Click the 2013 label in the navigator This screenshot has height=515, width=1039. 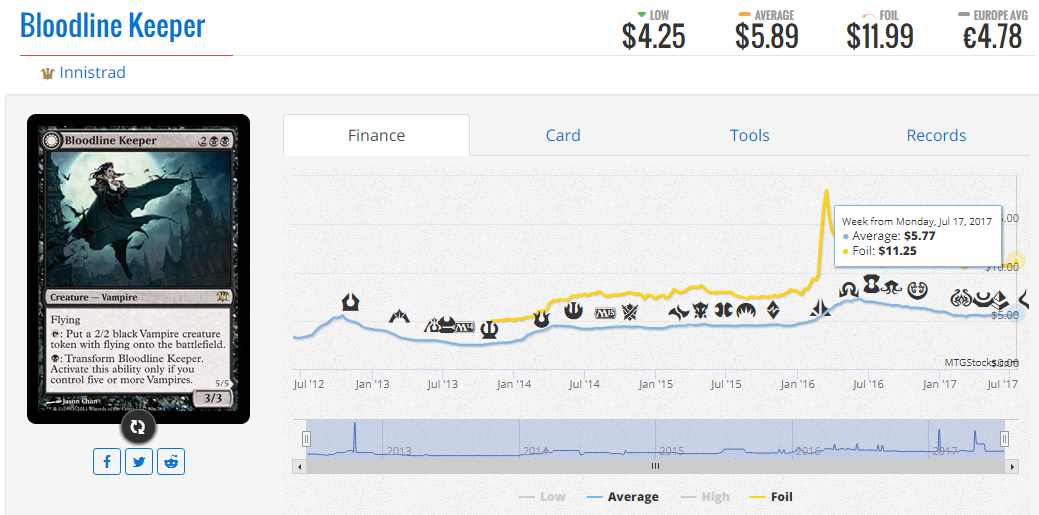click(x=400, y=451)
